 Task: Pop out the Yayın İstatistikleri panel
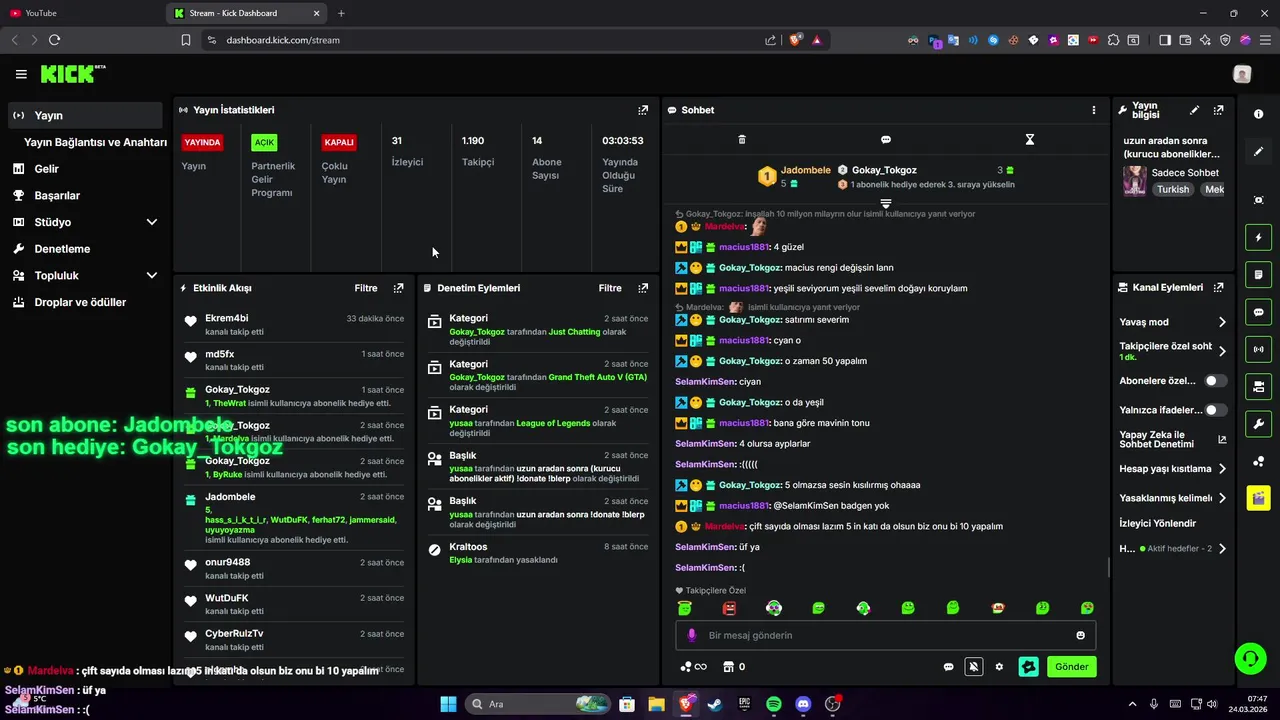[x=643, y=110]
